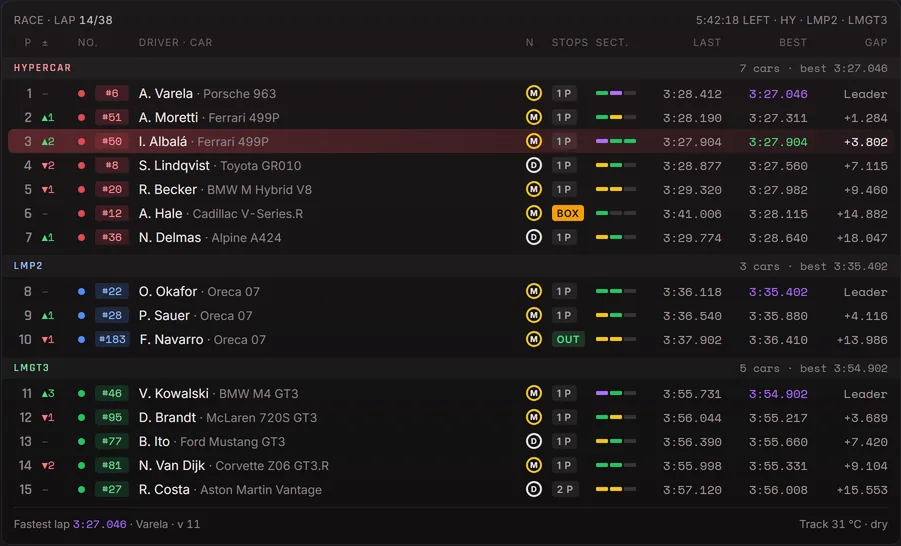The height and width of the screenshot is (546, 901).
Task: Click the tyre icon in I. Albalá's row
Action: click(534, 141)
